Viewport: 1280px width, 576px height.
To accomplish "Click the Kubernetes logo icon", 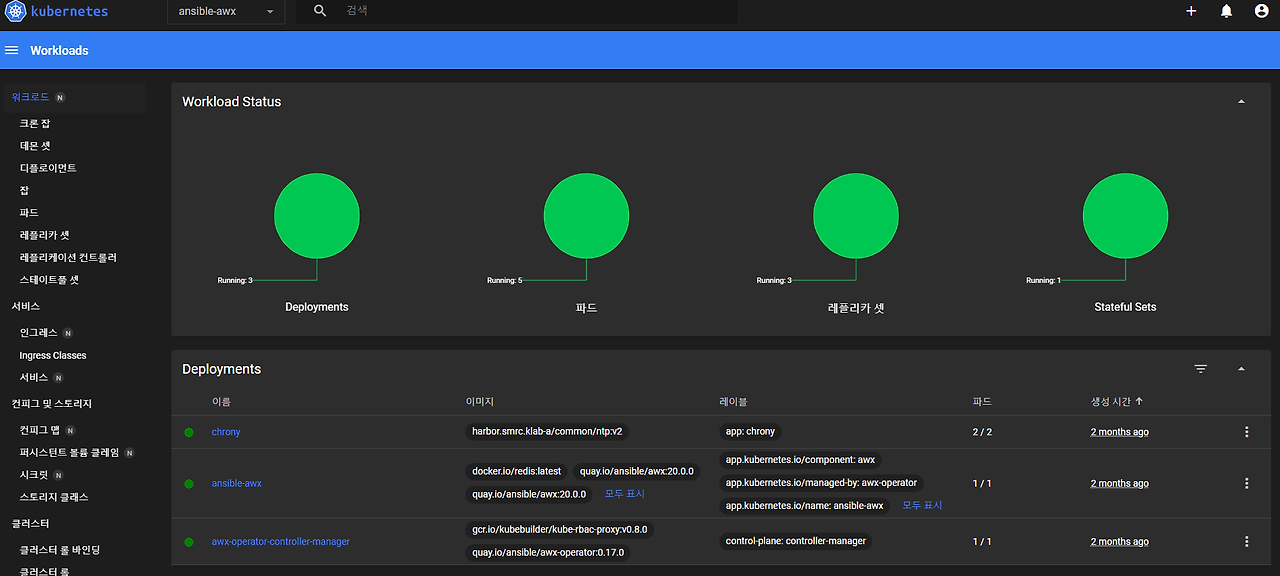I will 15,11.
